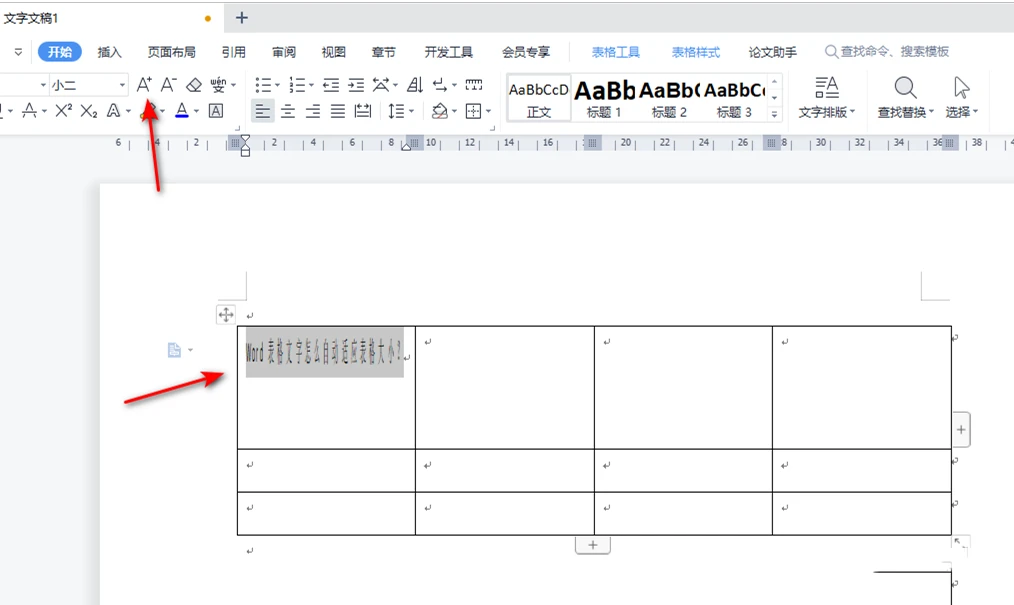Add a row with the bottom plus button
Viewport: 1014px width, 605px height.
click(x=592, y=545)
